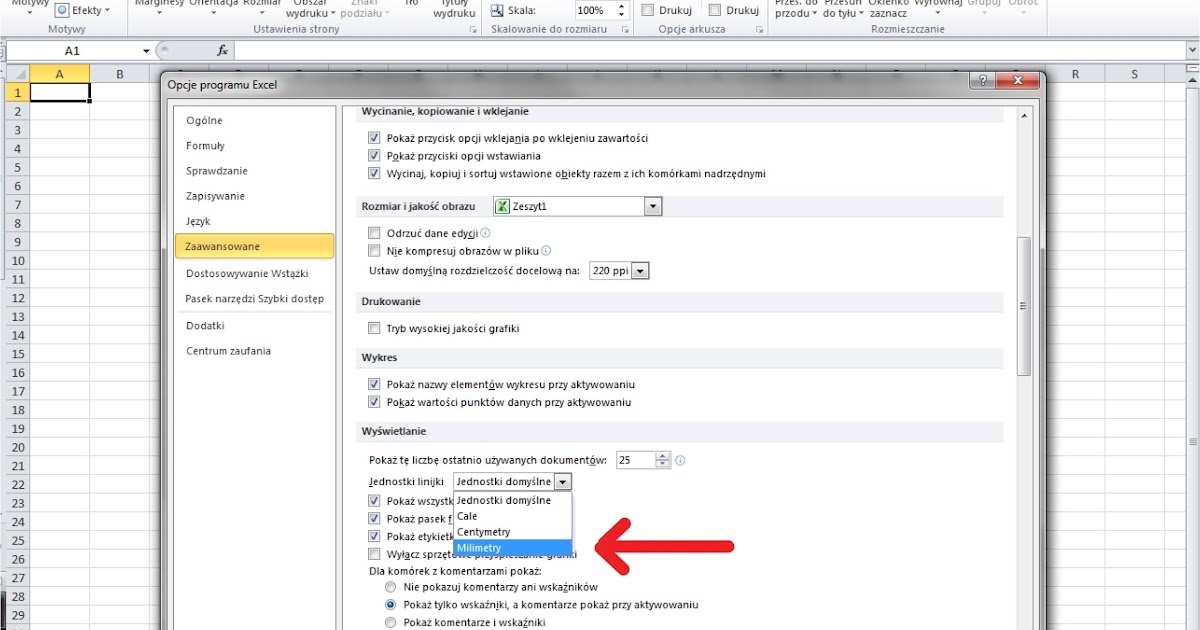
Task: Open the 220 ppi resolution dropdown
Action: tap(639, 270)
